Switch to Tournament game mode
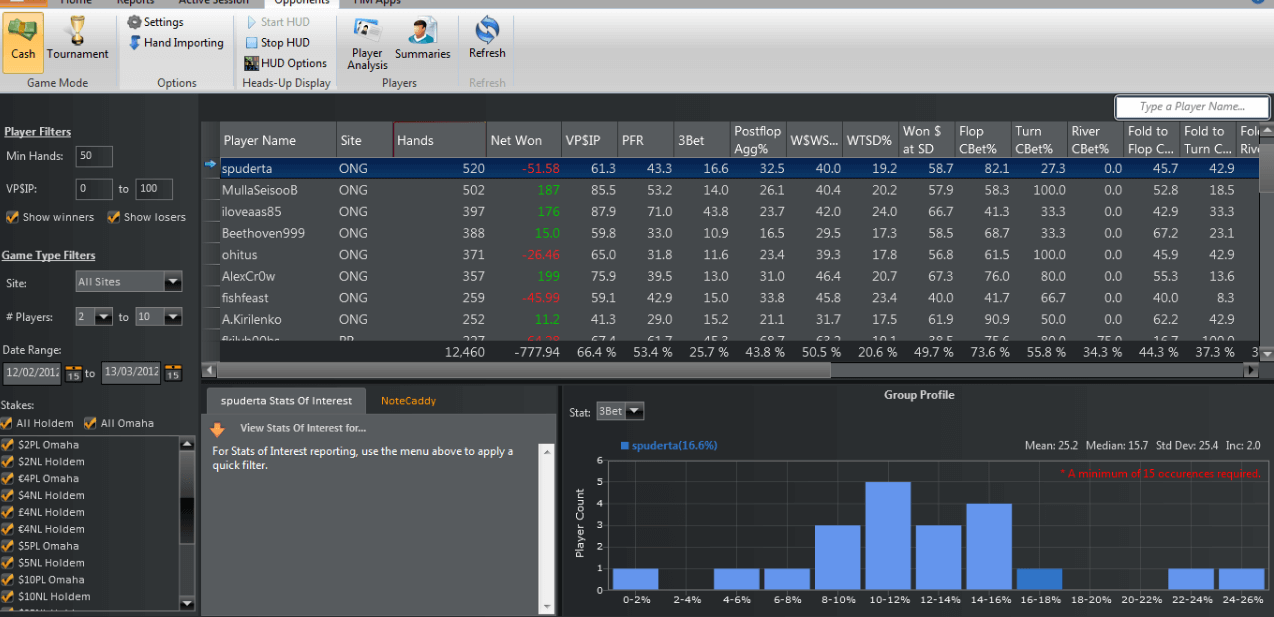The image size is (1274, 617). (x=77, y=41)
